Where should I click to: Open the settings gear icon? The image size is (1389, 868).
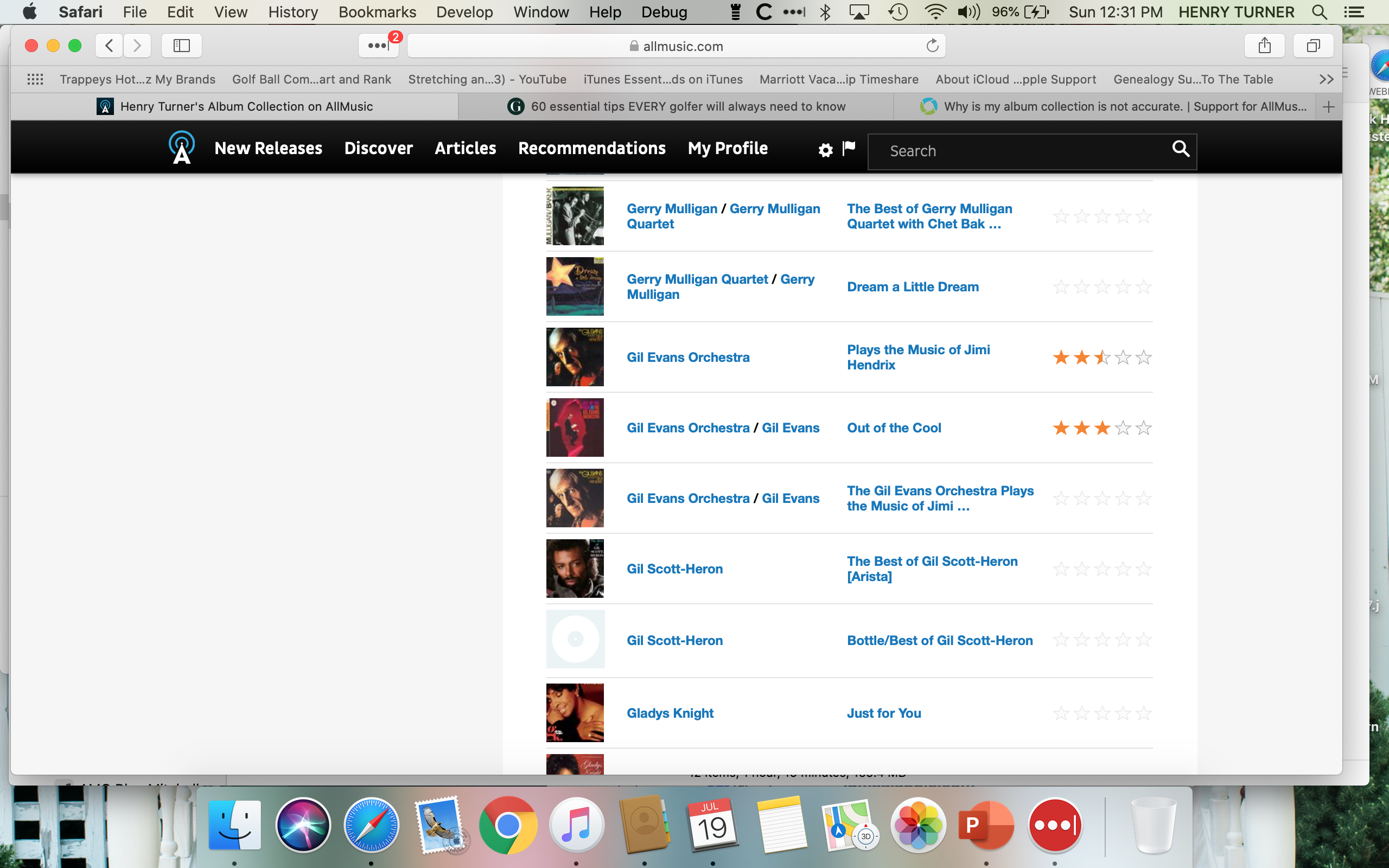pos(825,150)
